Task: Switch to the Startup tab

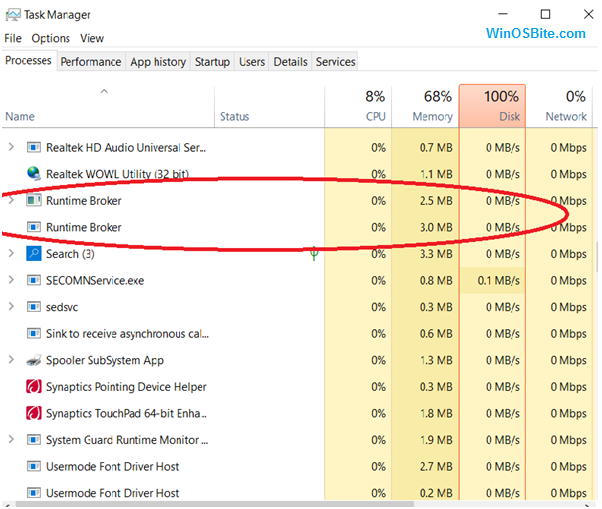Action: (x=212, y=62)
